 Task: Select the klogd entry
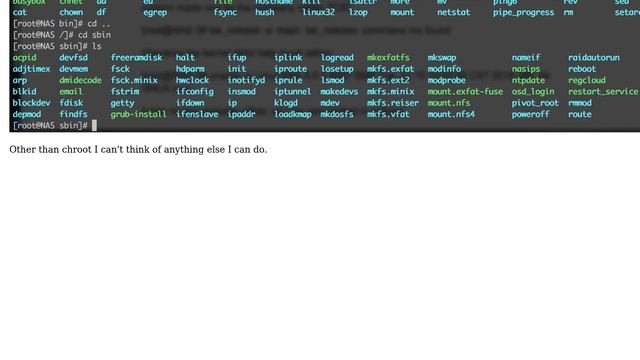coord(286,103)
